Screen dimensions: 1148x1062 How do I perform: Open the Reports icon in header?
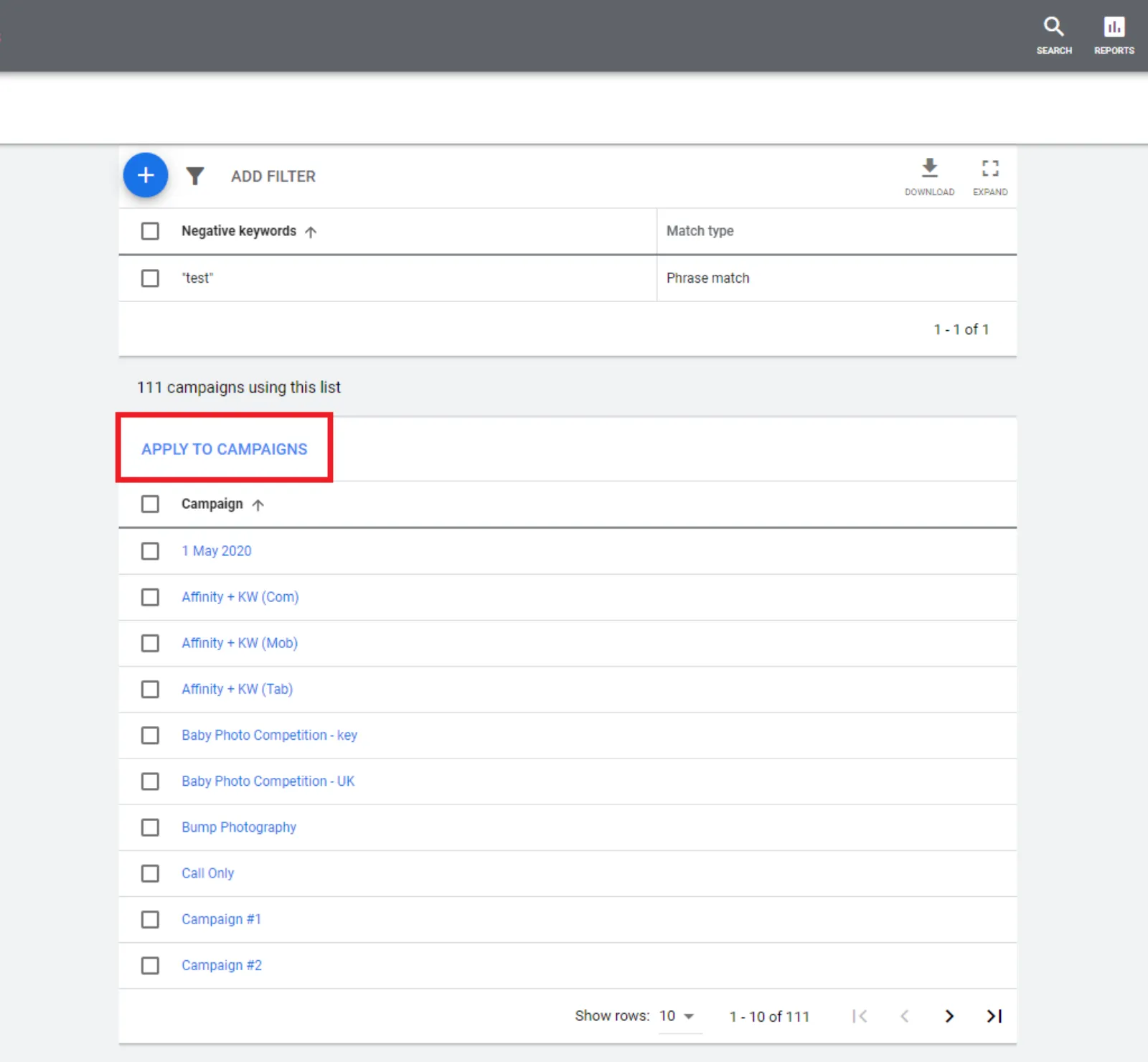click(1114, 35)
